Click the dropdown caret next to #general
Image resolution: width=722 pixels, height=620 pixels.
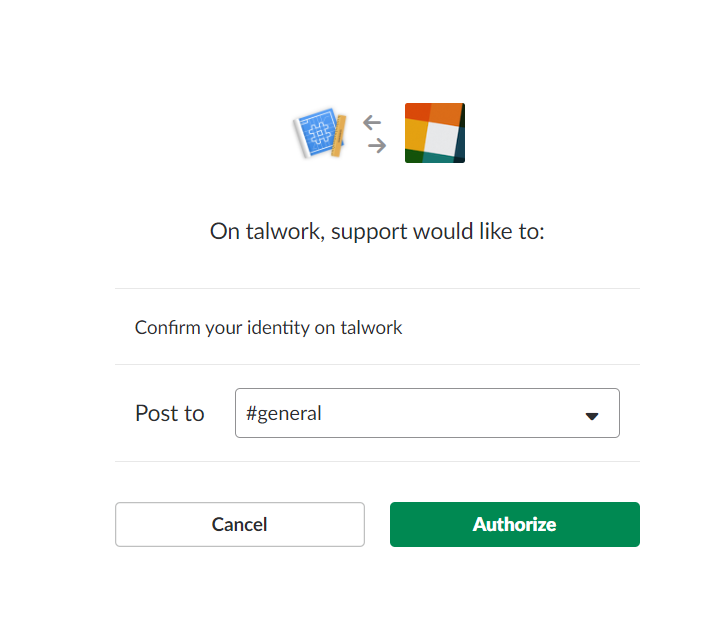pyautogui.click(x=592, y=416)
